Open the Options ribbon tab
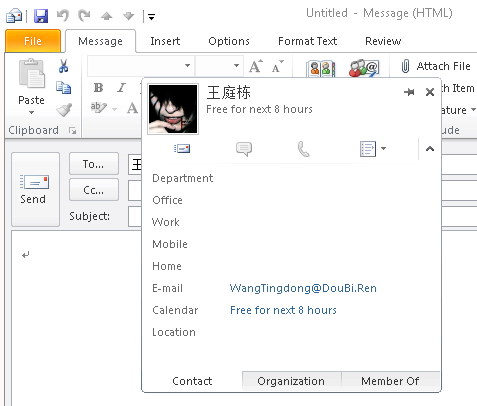 229,41
